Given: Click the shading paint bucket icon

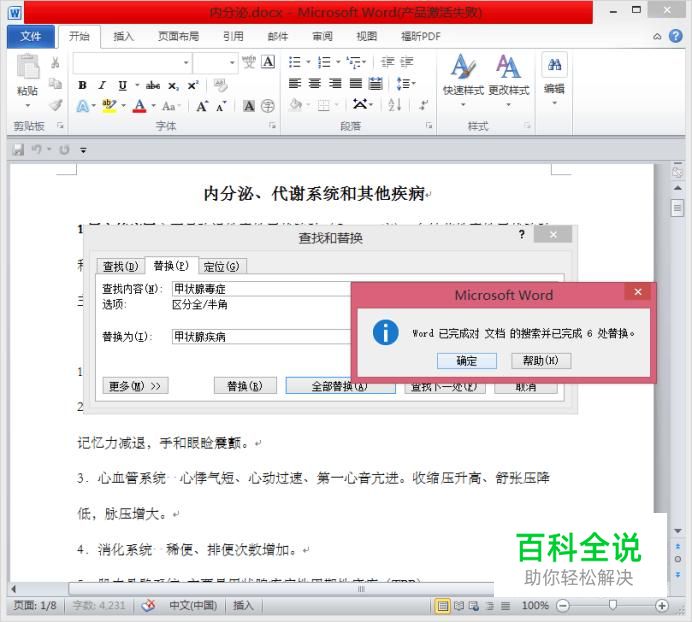Looking at the screenshot, I should click(x=296, y=105).
